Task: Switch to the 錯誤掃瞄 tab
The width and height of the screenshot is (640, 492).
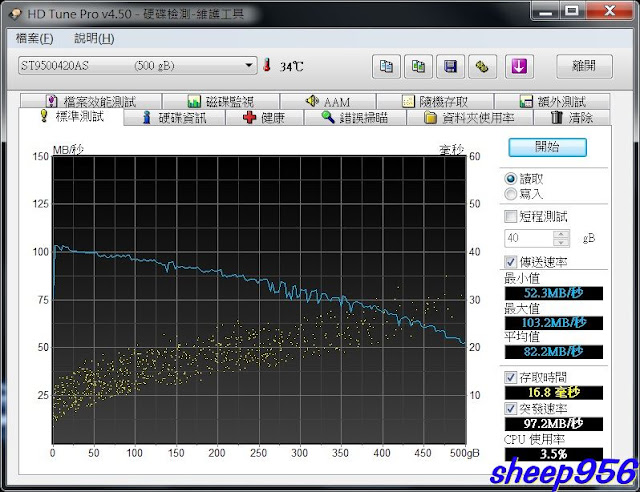Action: point(355,118)
